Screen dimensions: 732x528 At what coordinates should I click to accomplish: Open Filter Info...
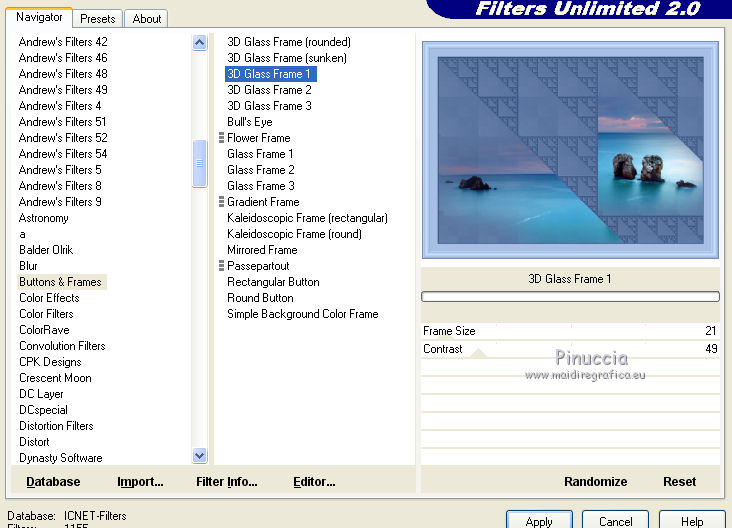coord(226,481)
